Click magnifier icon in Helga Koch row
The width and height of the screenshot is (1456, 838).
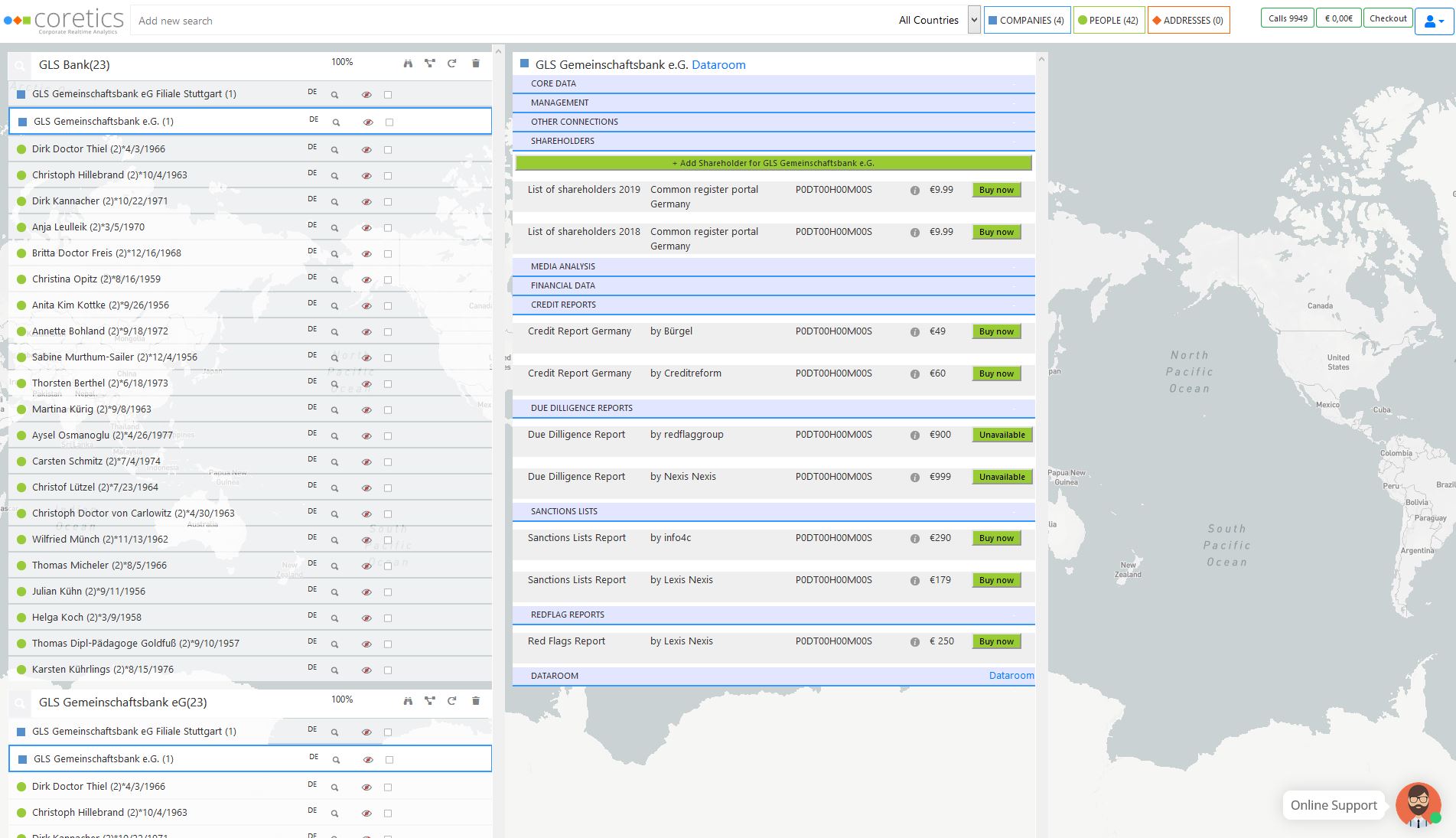coord(334,618)
